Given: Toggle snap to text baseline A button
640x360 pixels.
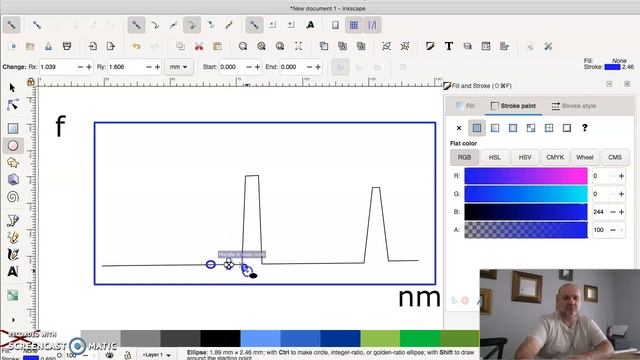Looking at the screenshot, I should pos(310,25).
